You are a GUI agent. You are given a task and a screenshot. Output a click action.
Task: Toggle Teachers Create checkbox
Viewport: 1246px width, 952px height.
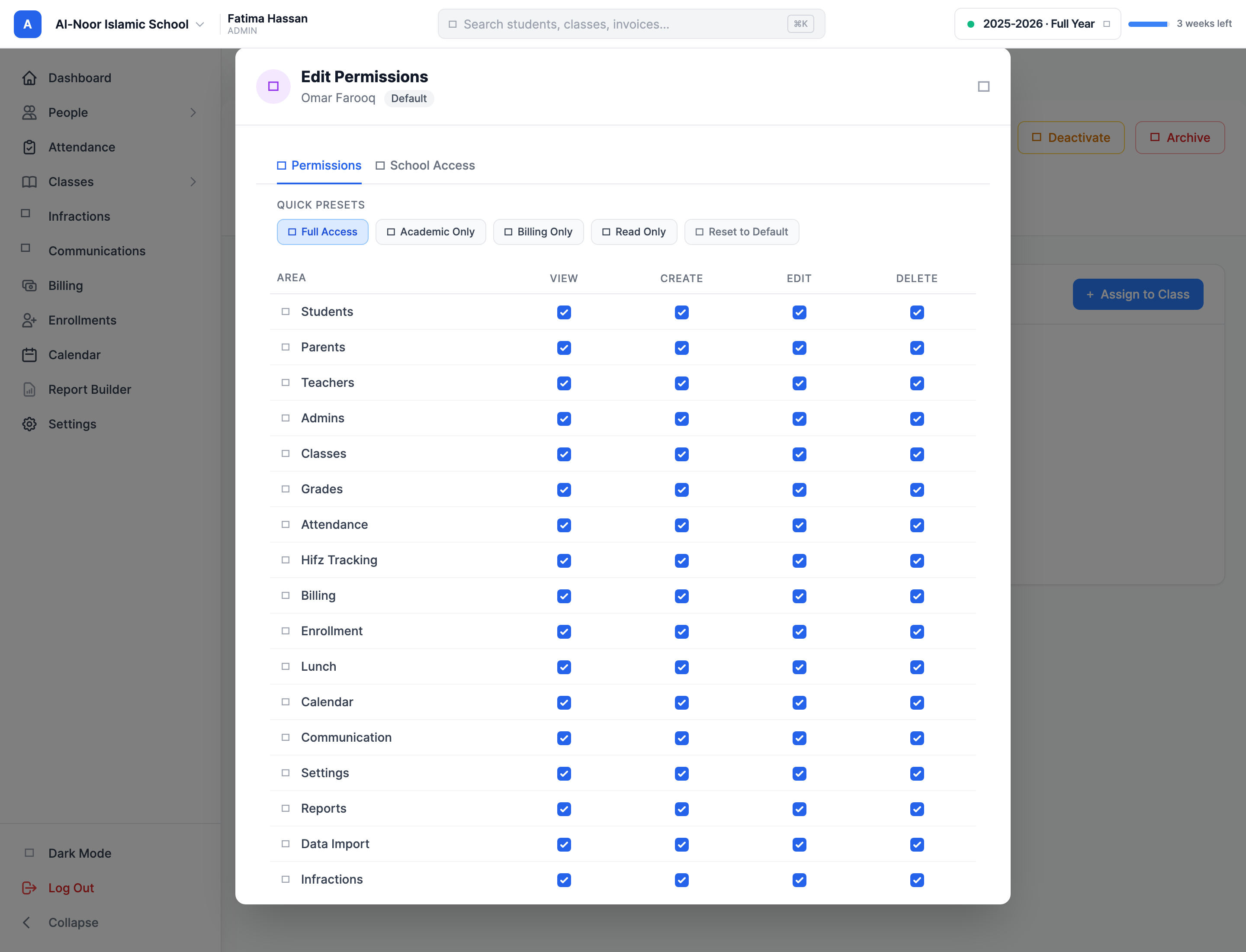click(x=682, y=384)
